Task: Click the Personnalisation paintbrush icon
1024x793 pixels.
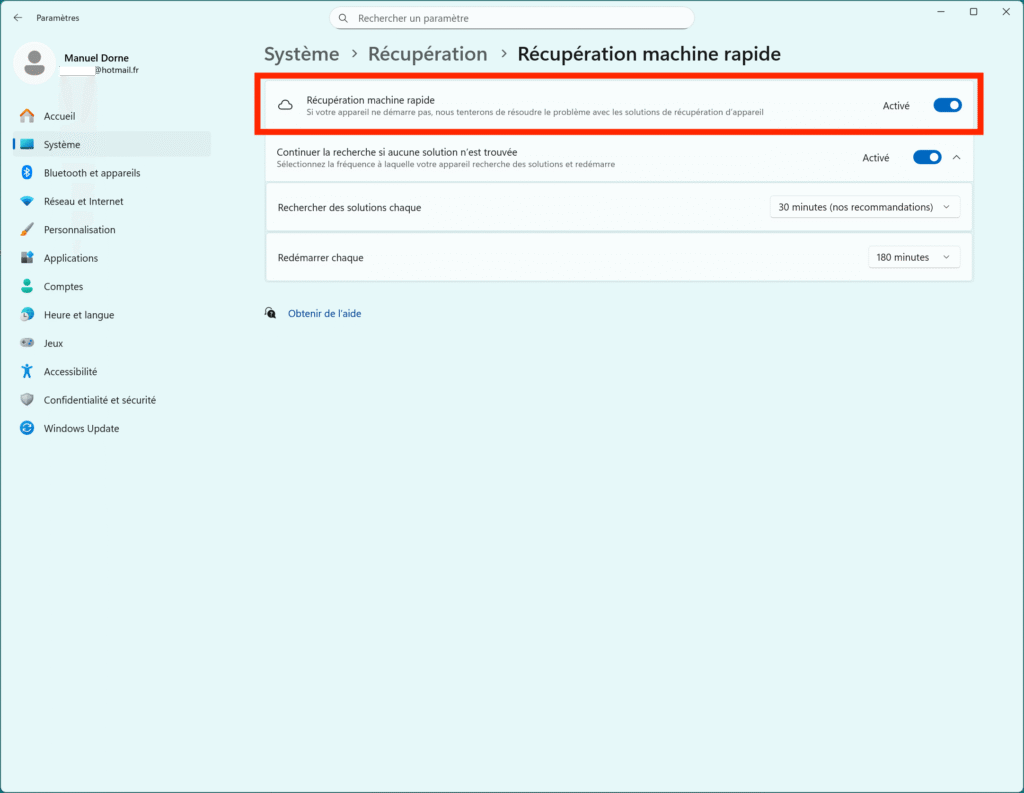Action: point(27,230)
